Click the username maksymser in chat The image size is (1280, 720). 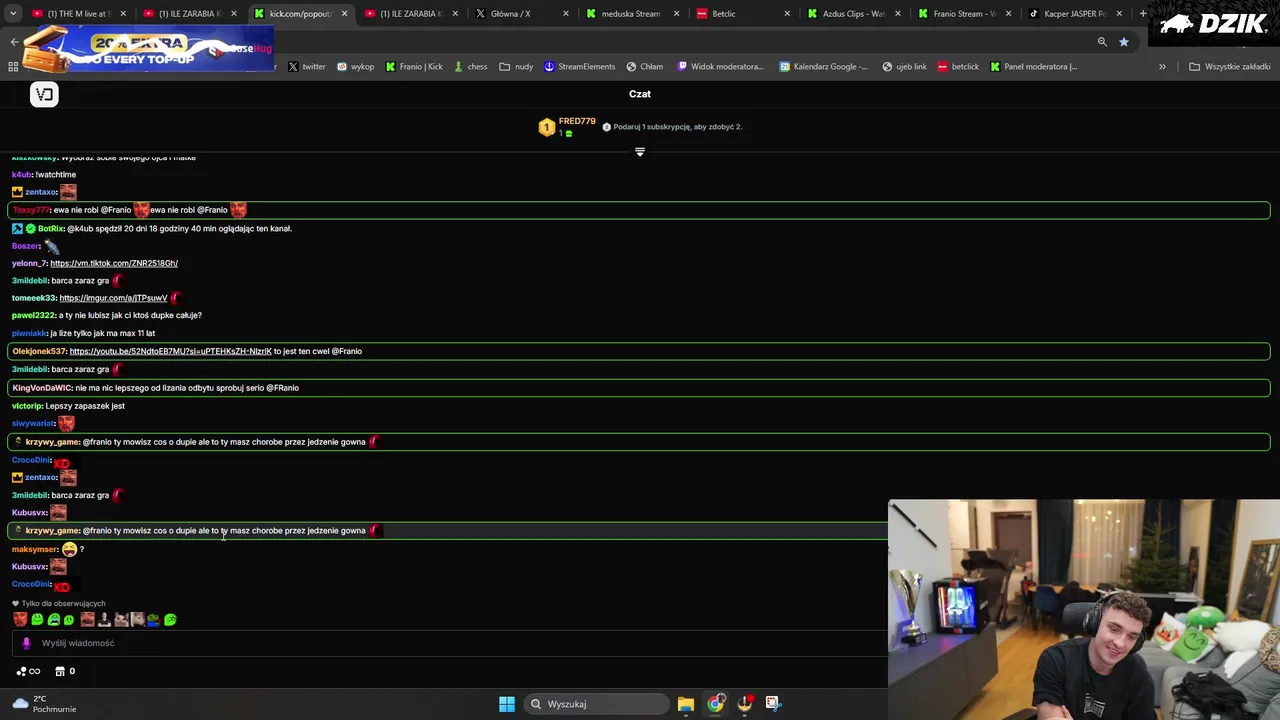(35, 549)
